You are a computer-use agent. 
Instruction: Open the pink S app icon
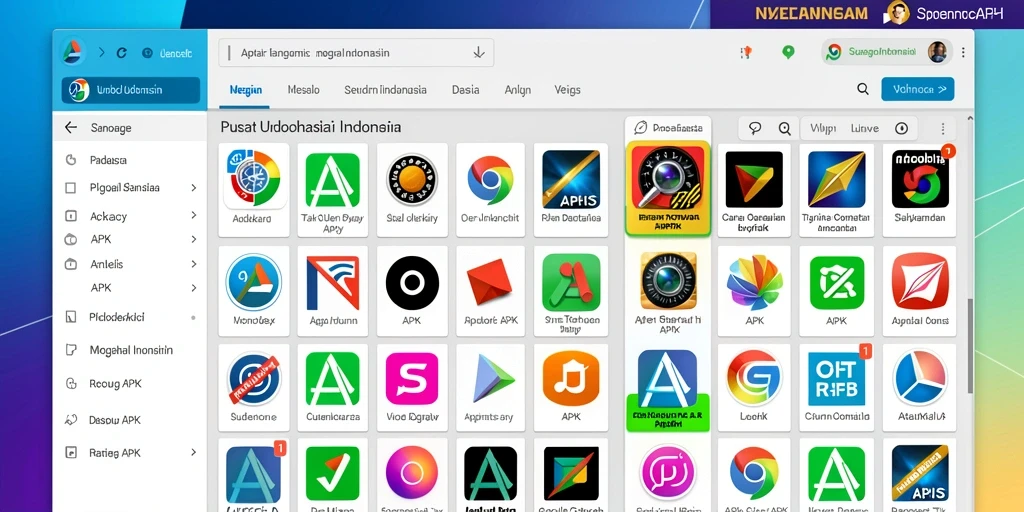point(412,379)
